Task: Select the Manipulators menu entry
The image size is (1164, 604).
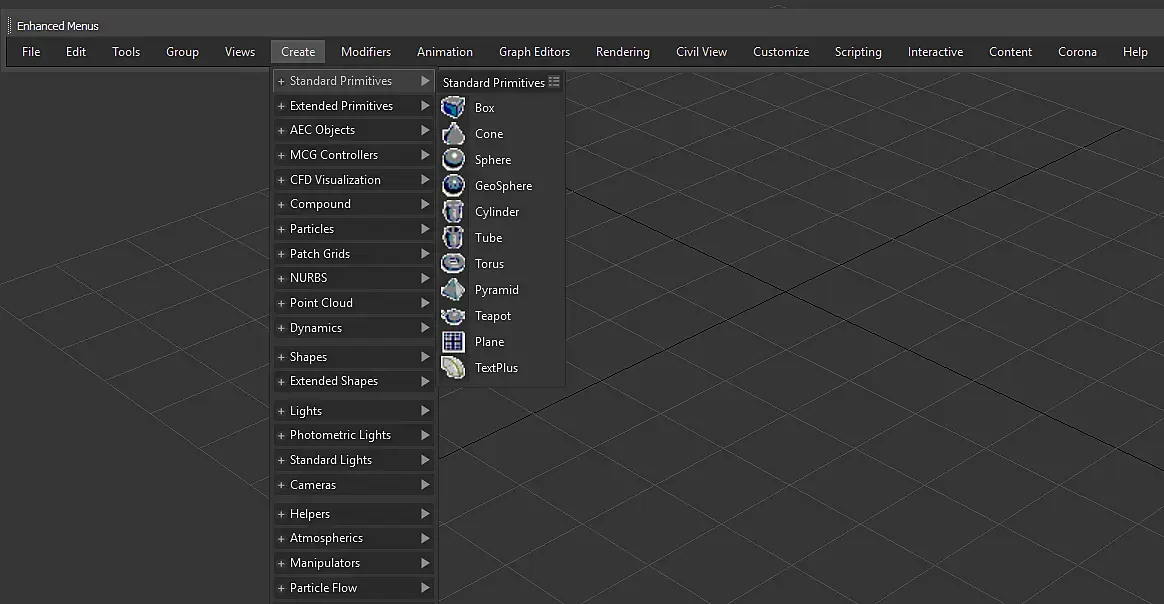Action: tap(353, 563)
